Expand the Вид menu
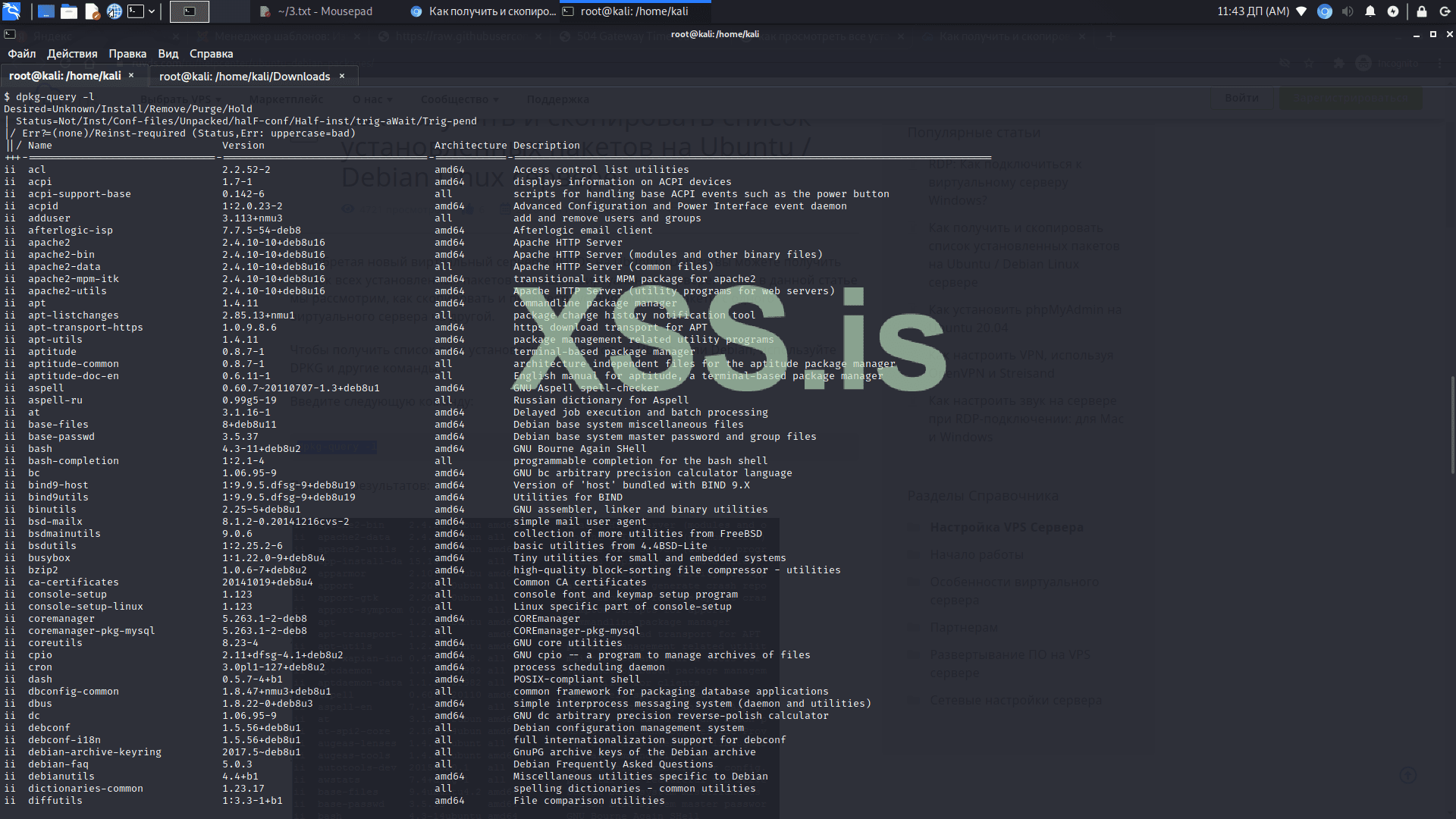This screenshot has height=819, width=1456. click(x=168, y=54)
